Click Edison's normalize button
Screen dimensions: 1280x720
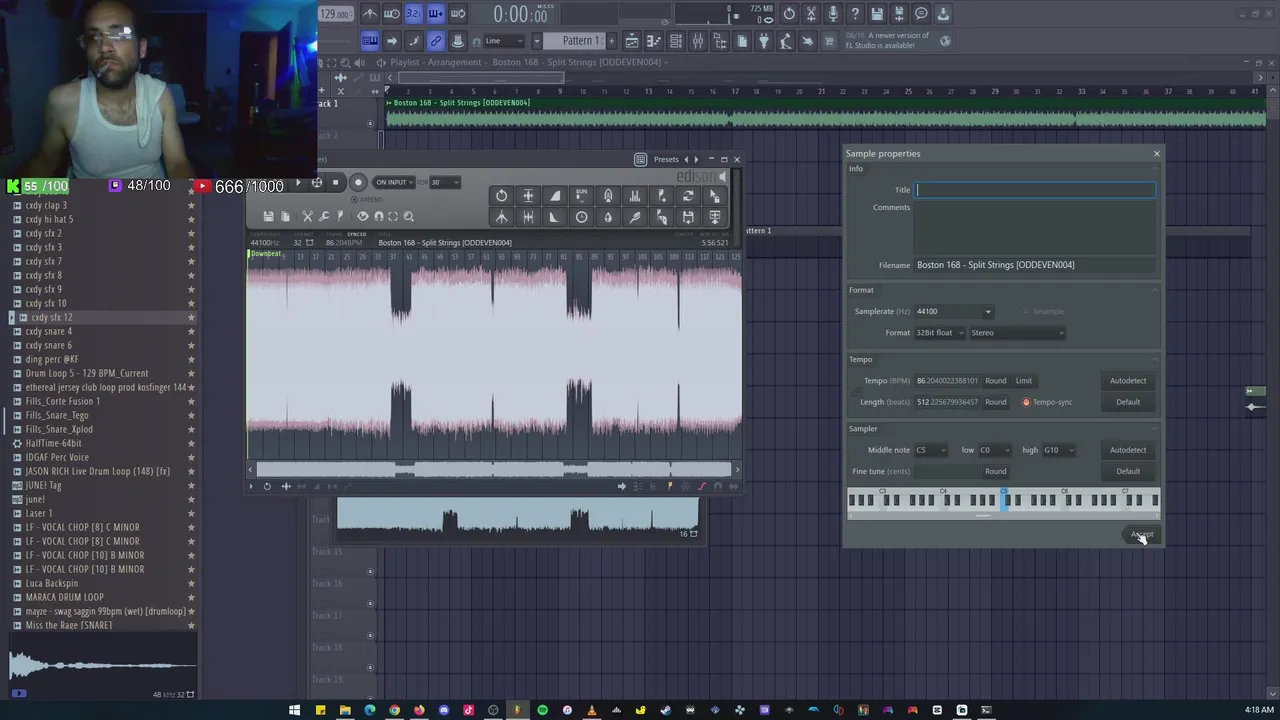(x=528, y=196)
